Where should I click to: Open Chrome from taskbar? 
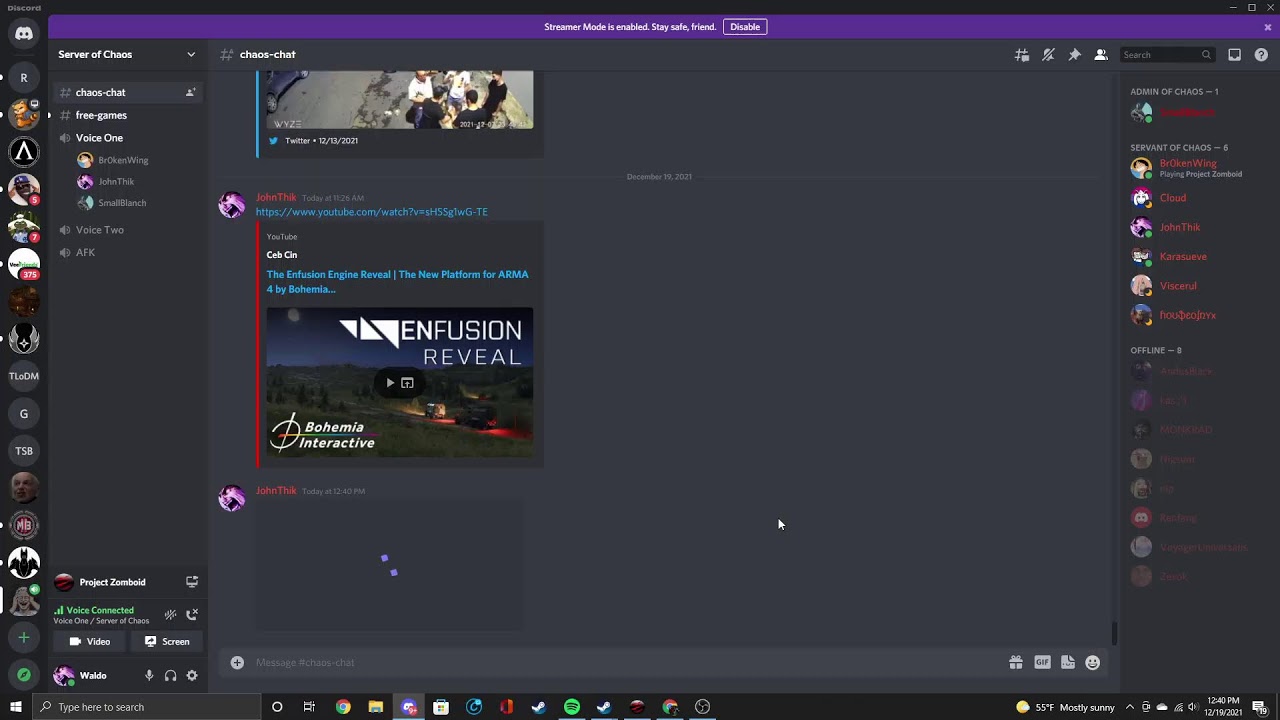click(343, 707)
